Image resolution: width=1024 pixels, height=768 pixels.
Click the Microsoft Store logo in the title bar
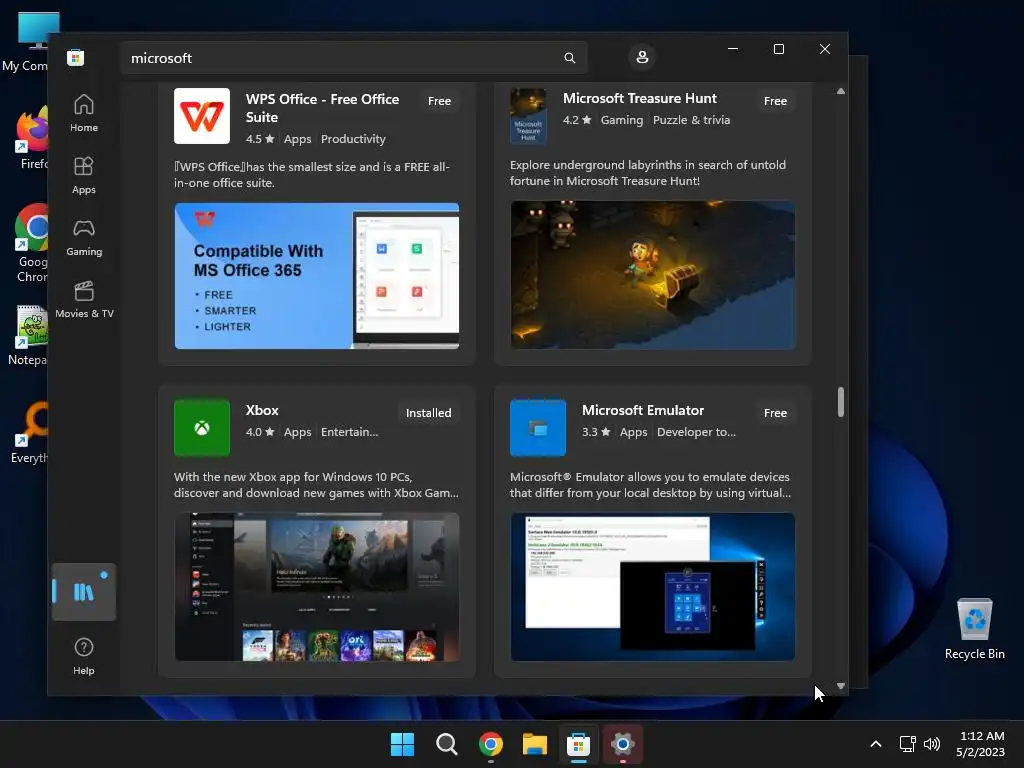76,57
